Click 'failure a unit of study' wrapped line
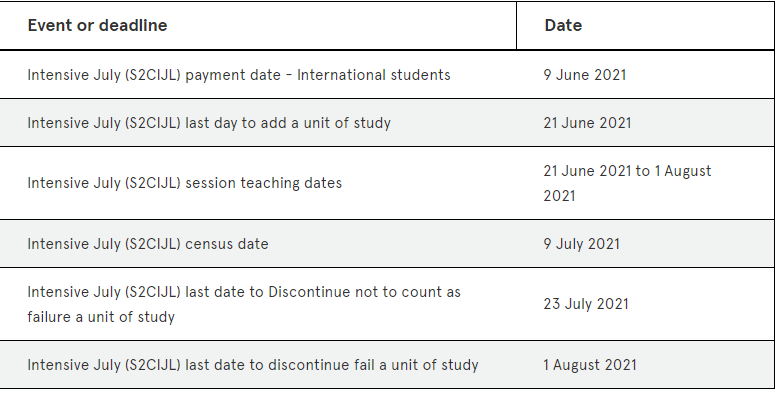 coord(101,317)
